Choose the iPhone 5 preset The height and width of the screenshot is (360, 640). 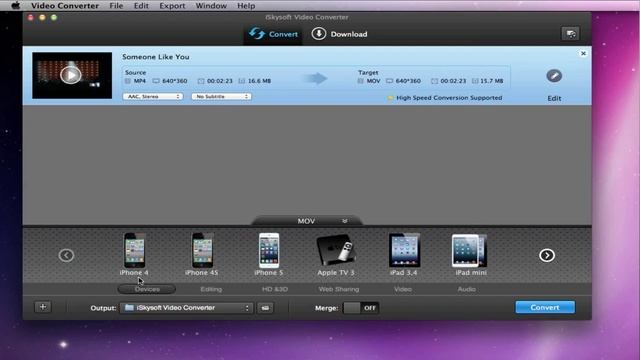(x=269, y=254)
